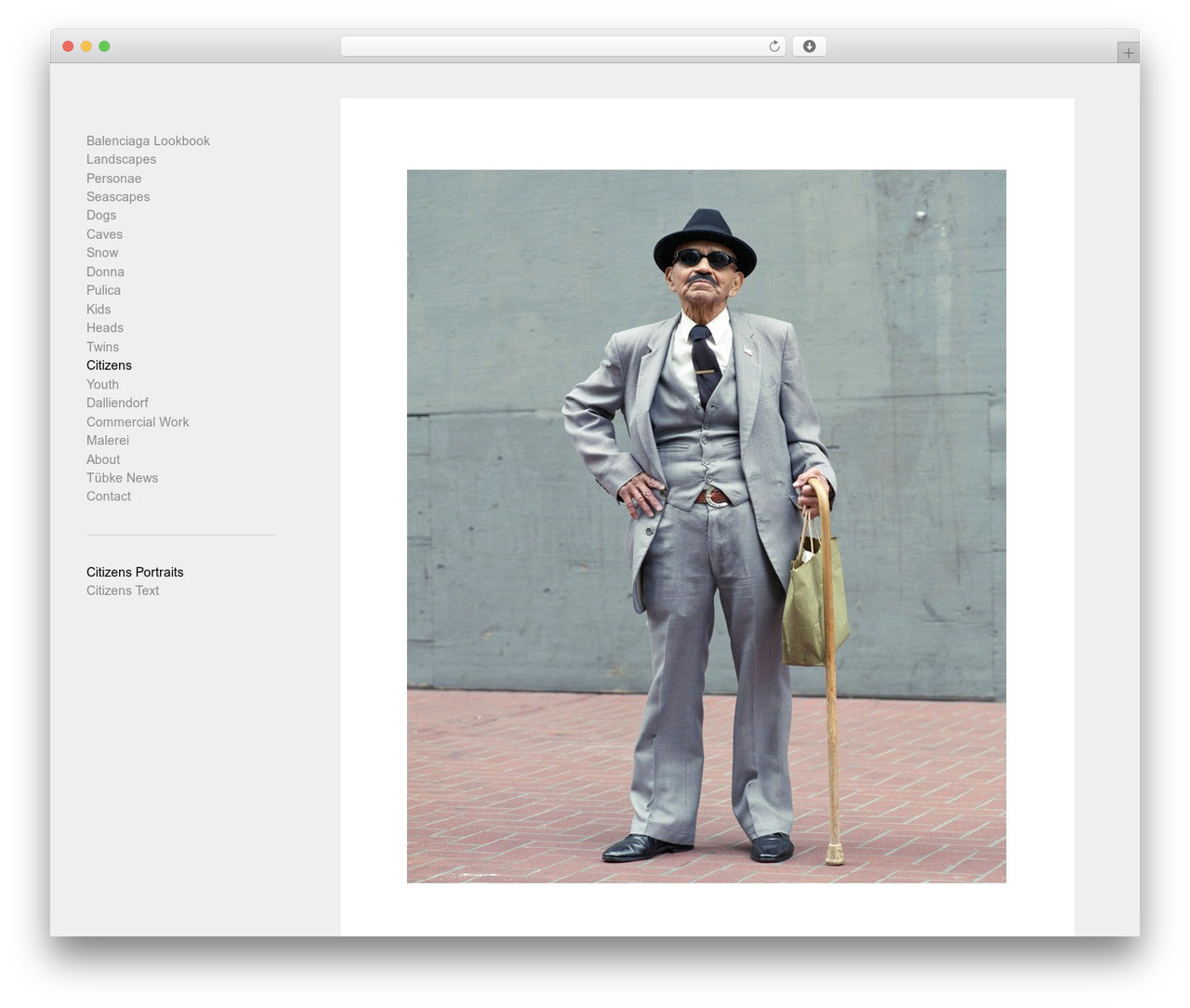Open the downloads button in the toolbar

click(809, 46)
